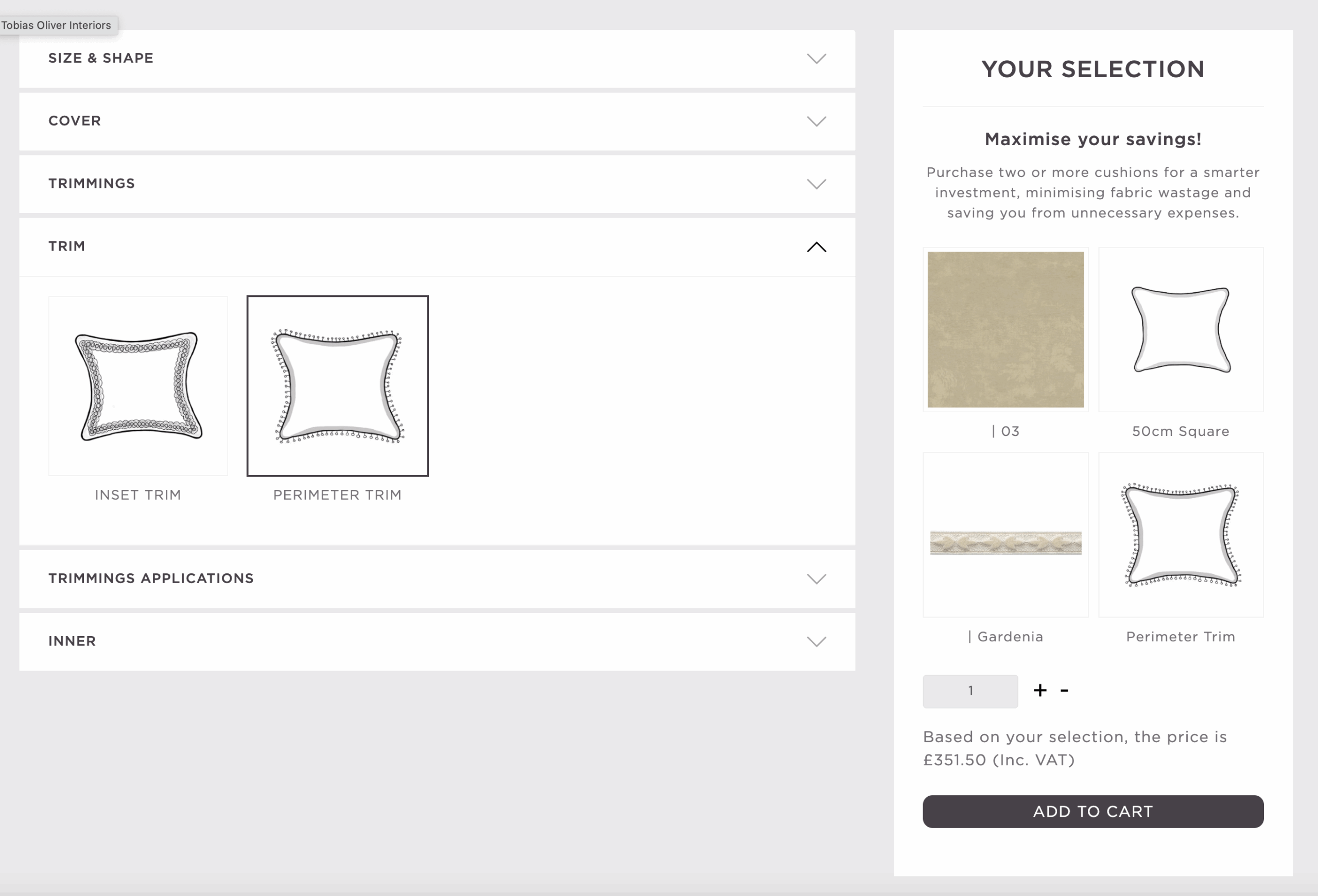The image size is (1318, 896).
Task: Click the 50cm Square cushion thumbnail
Action: click(1180, 330)
